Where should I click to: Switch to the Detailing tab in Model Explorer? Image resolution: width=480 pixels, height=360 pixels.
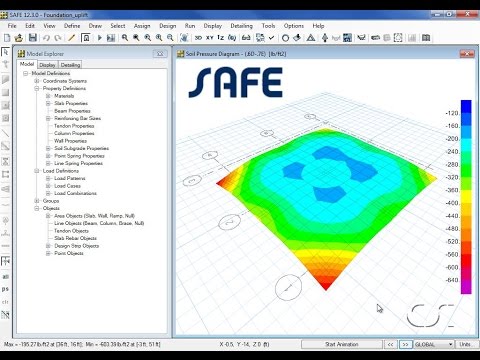coord(70,65)
